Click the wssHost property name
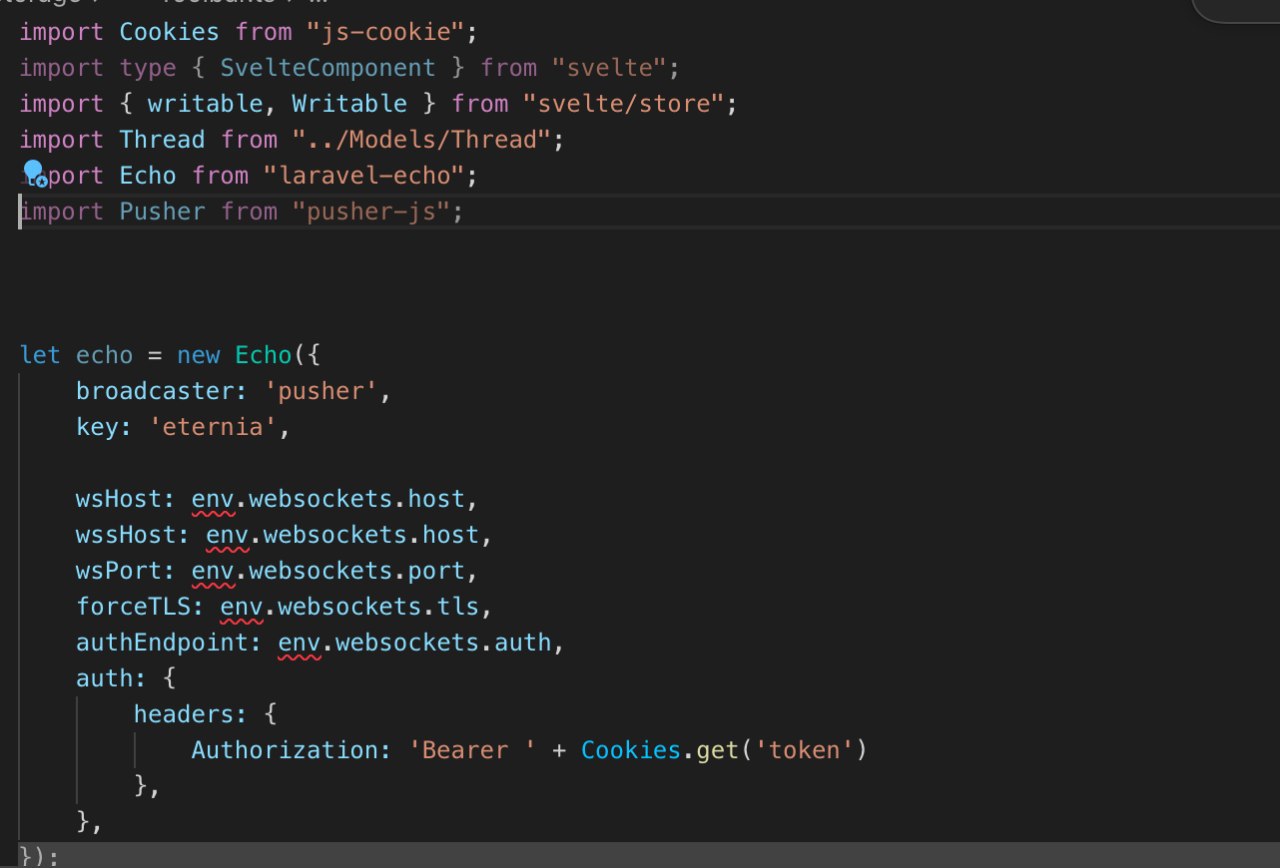1280x868 pixels. pos(126,535)
